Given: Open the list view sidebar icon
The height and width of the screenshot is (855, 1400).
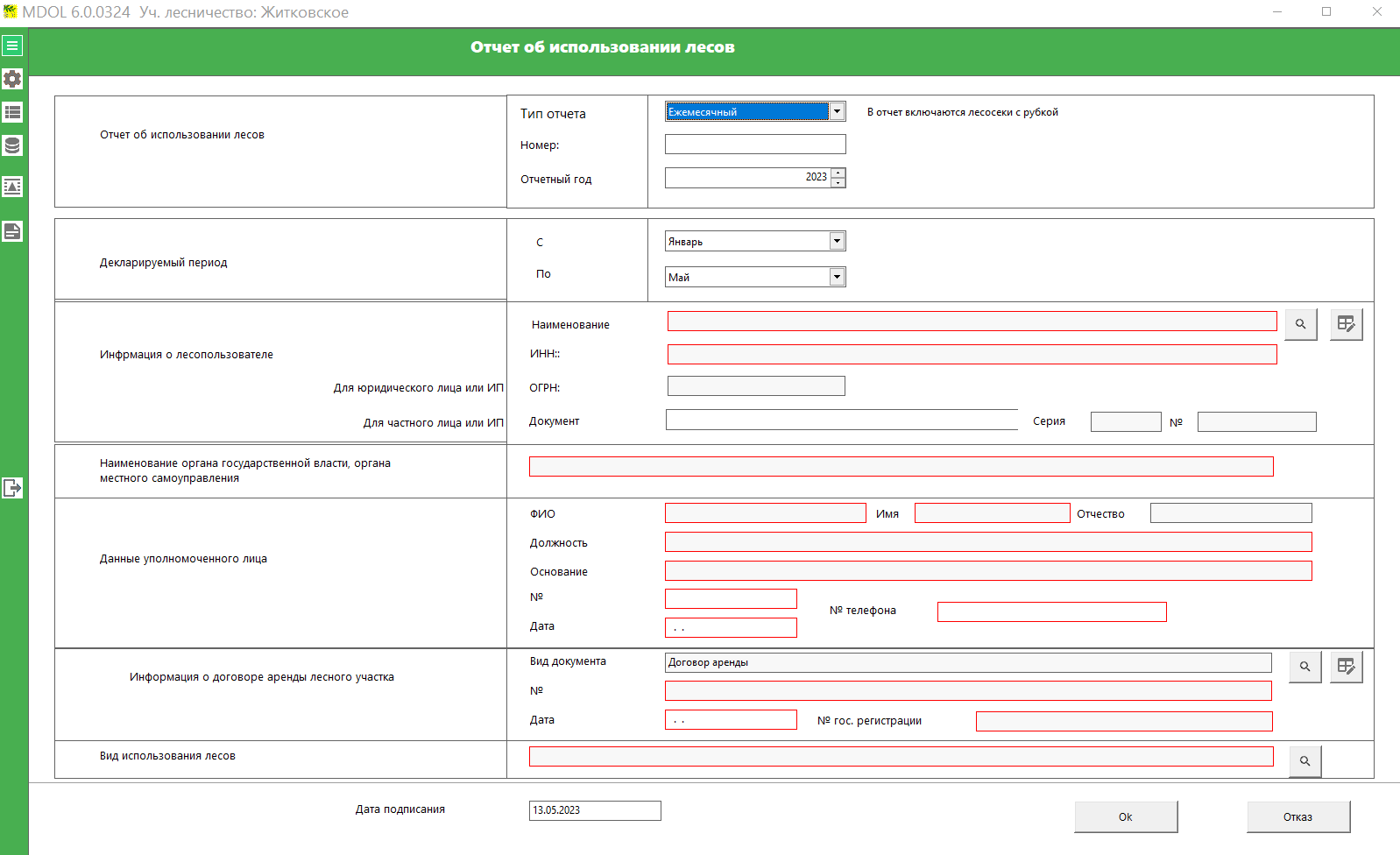Looking at the screenshot, I should pos(12,112).
